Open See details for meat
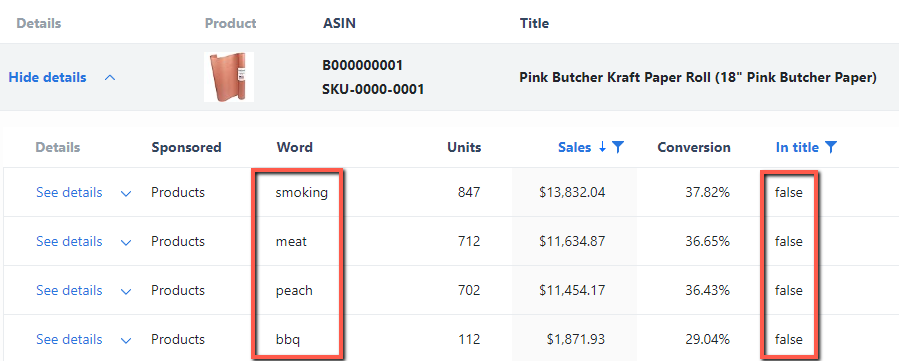The image size is (899, 361). (x=69, y=241)
